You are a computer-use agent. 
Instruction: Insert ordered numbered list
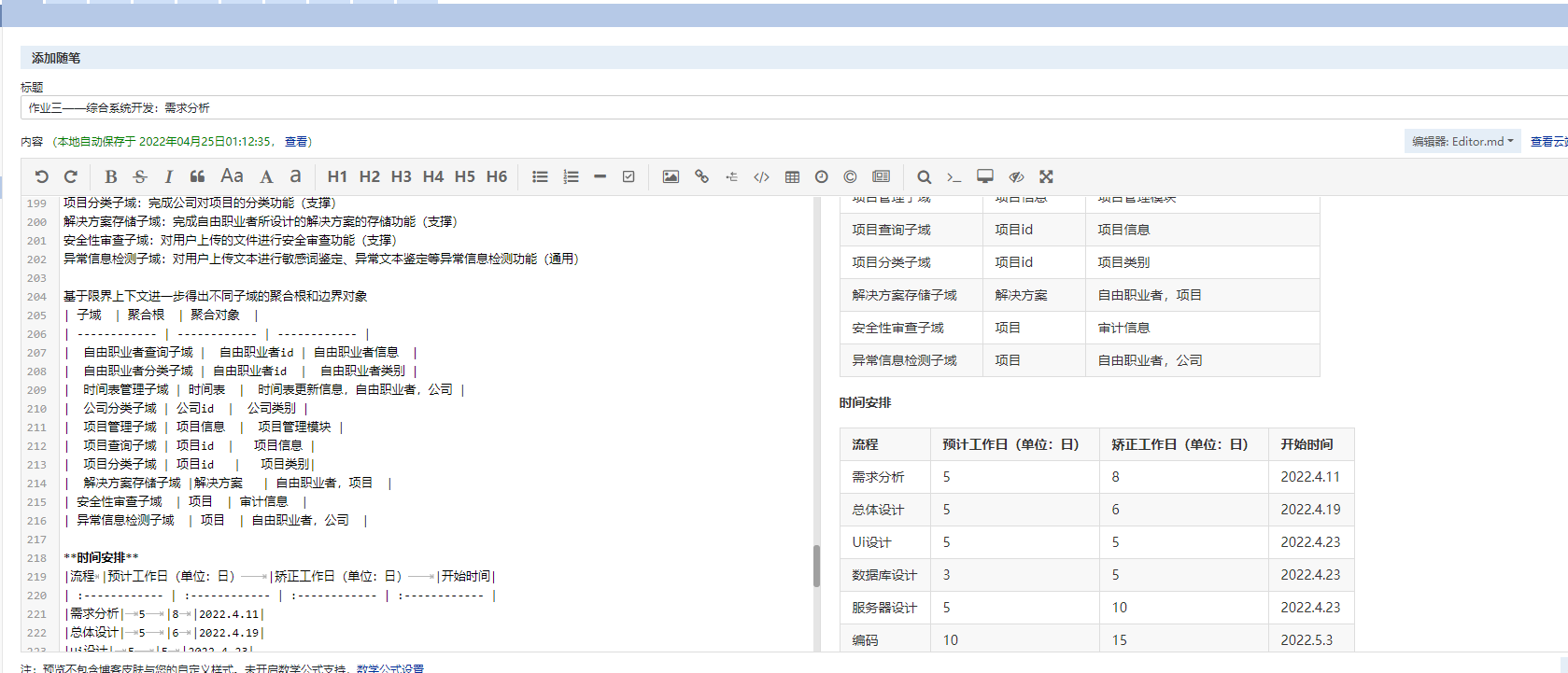pyautogui.click(x=571, y=176)
